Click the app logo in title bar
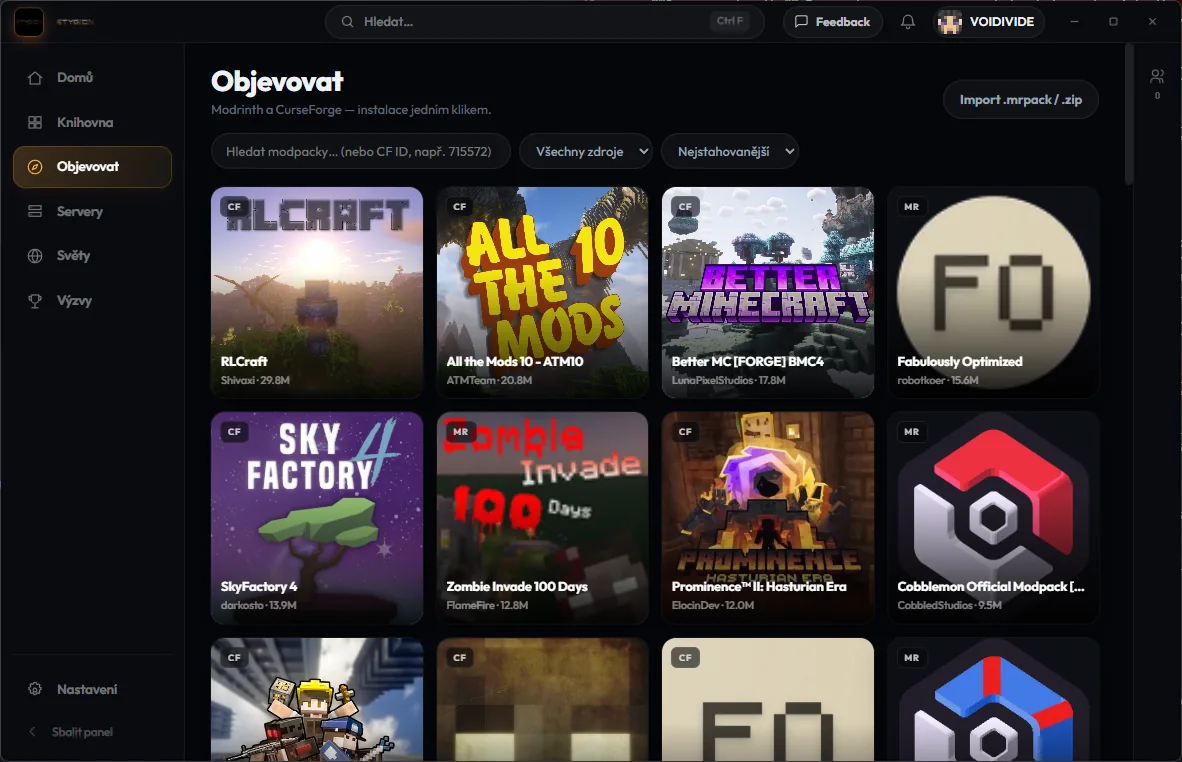The height and width of the screenshot is (762, 1182). pyautogui.click(x=29, y=22)
